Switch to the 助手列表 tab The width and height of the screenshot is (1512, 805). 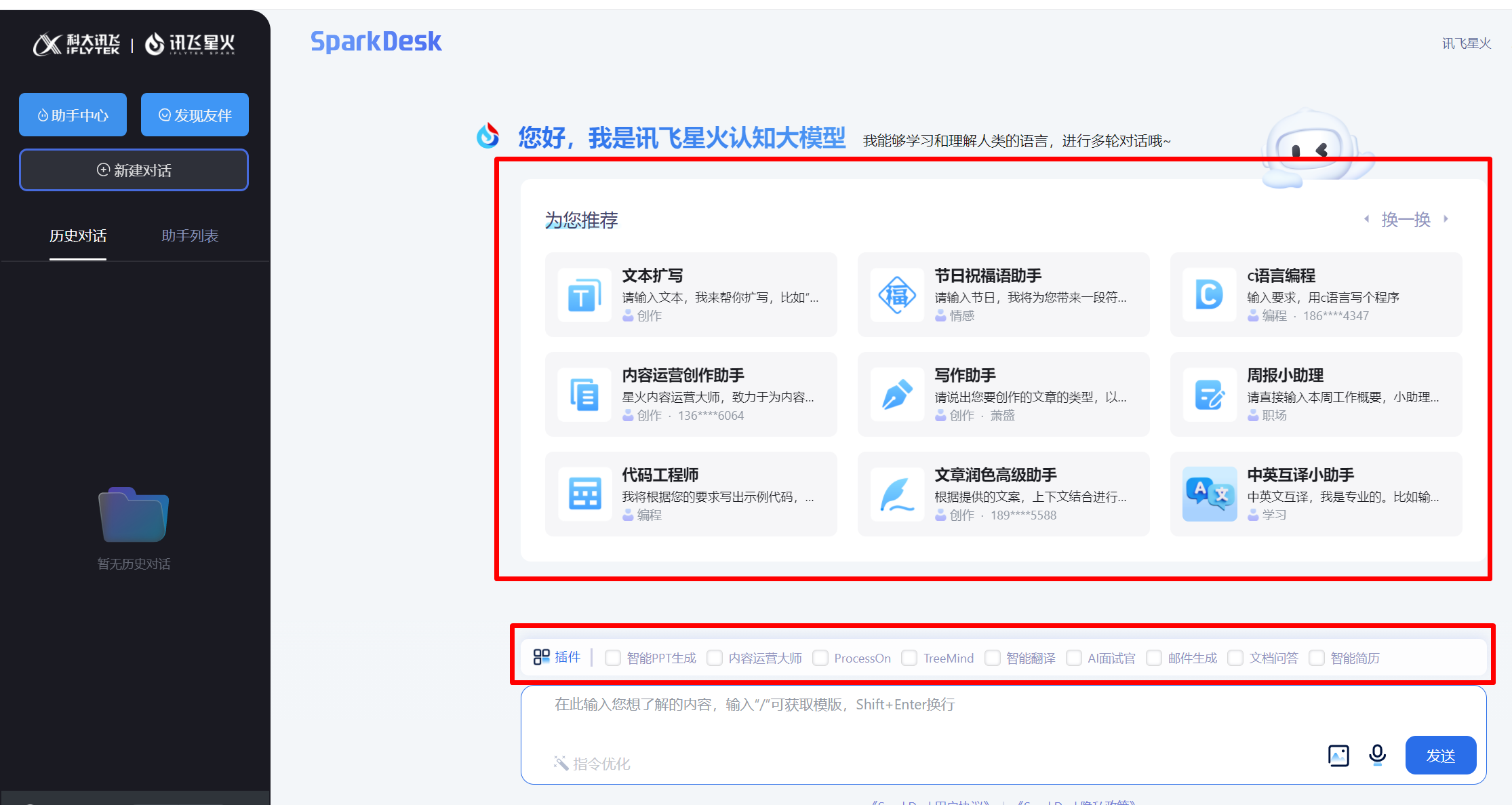[x=190, y=236]
